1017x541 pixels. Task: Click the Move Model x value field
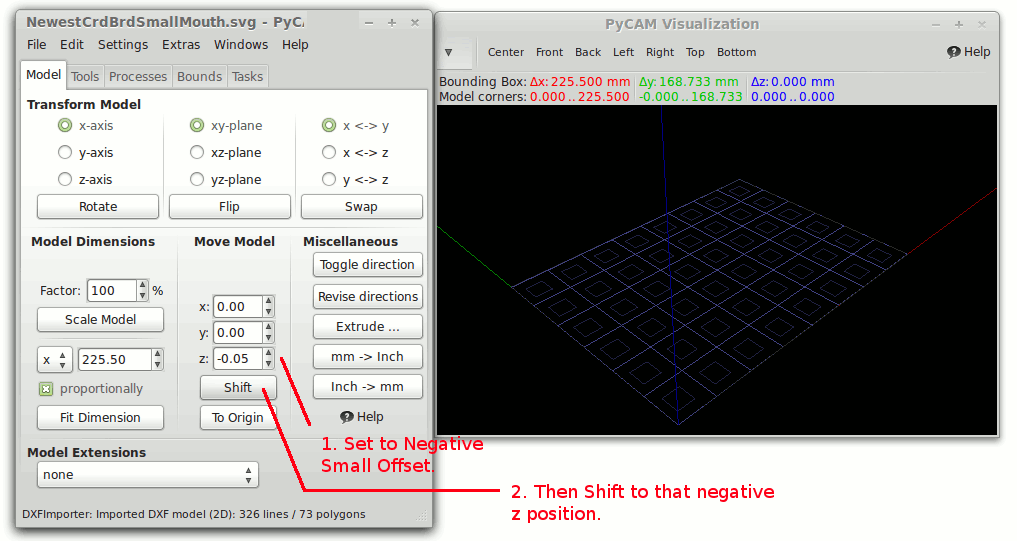[x=238, y=307]
